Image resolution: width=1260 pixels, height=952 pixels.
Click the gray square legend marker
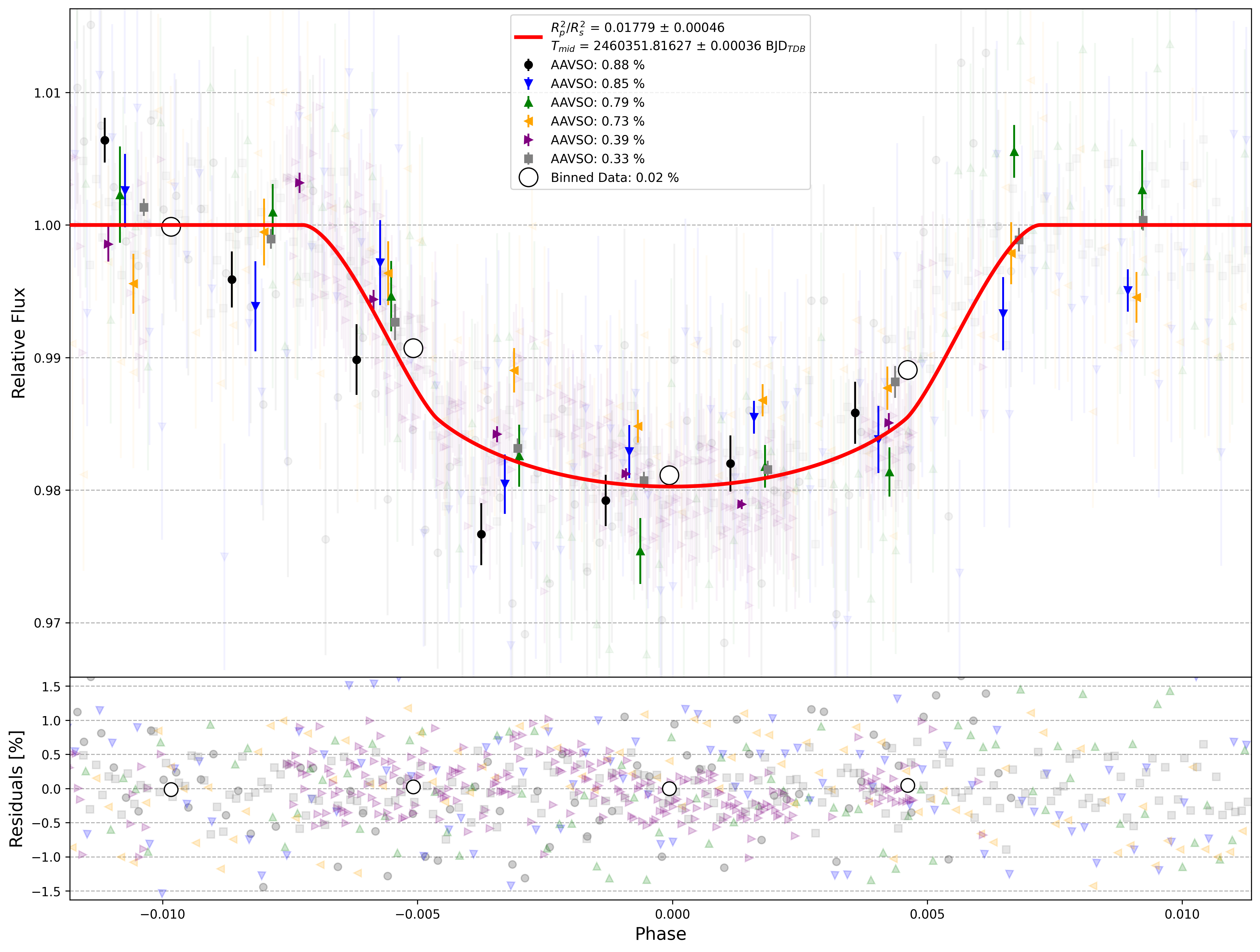(529, 159)
